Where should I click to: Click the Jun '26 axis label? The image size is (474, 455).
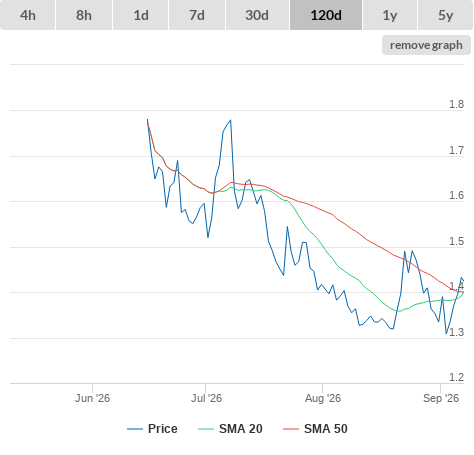(x=92, y=398)
